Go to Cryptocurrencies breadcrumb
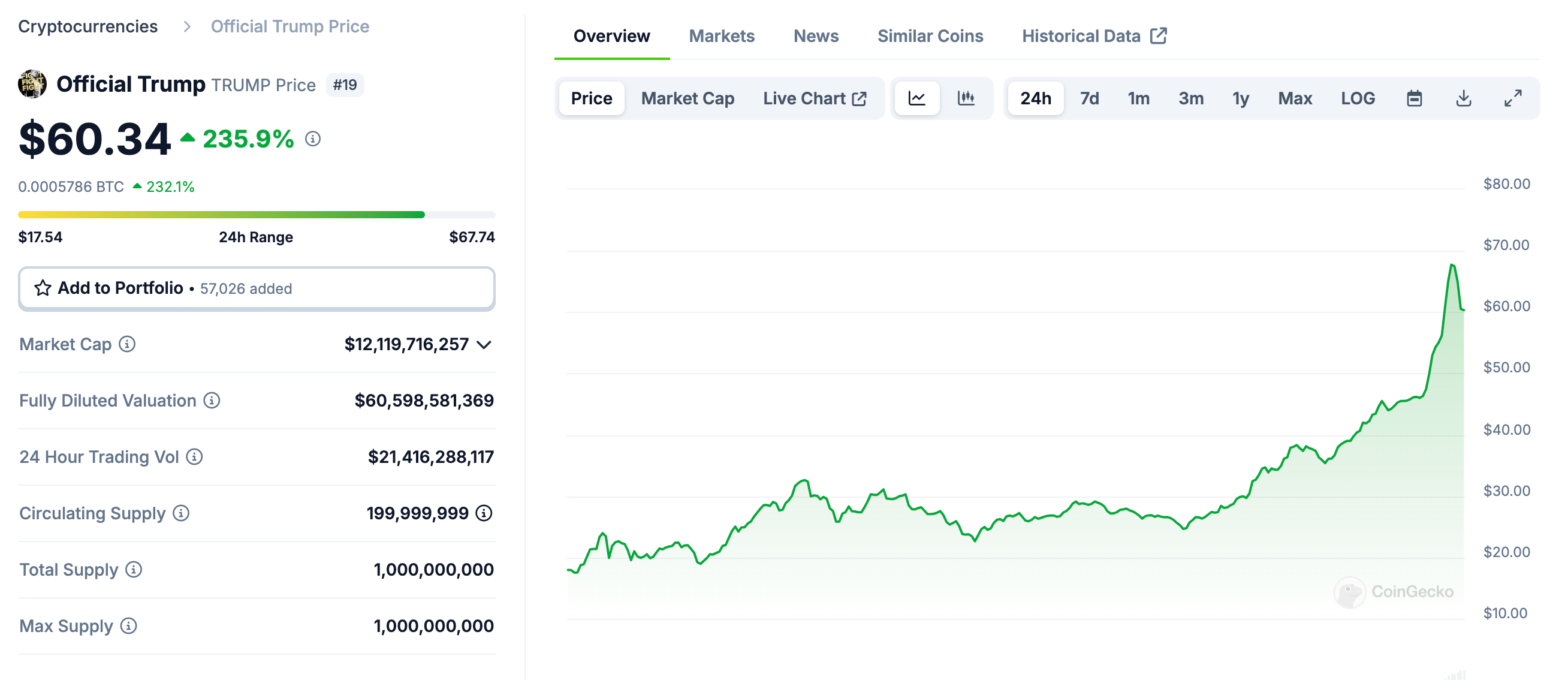The width and height of the screenshot is (1568, 680). click(88, 26)
